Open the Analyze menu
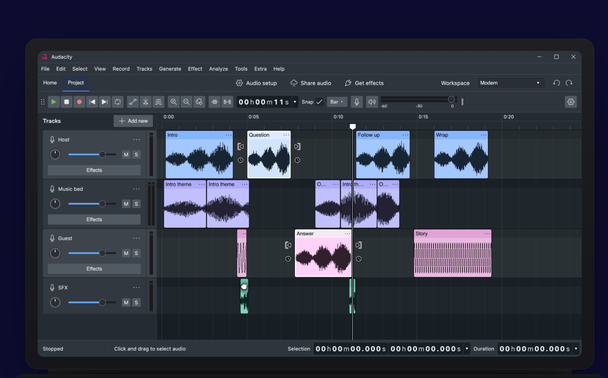 [218, 69]
